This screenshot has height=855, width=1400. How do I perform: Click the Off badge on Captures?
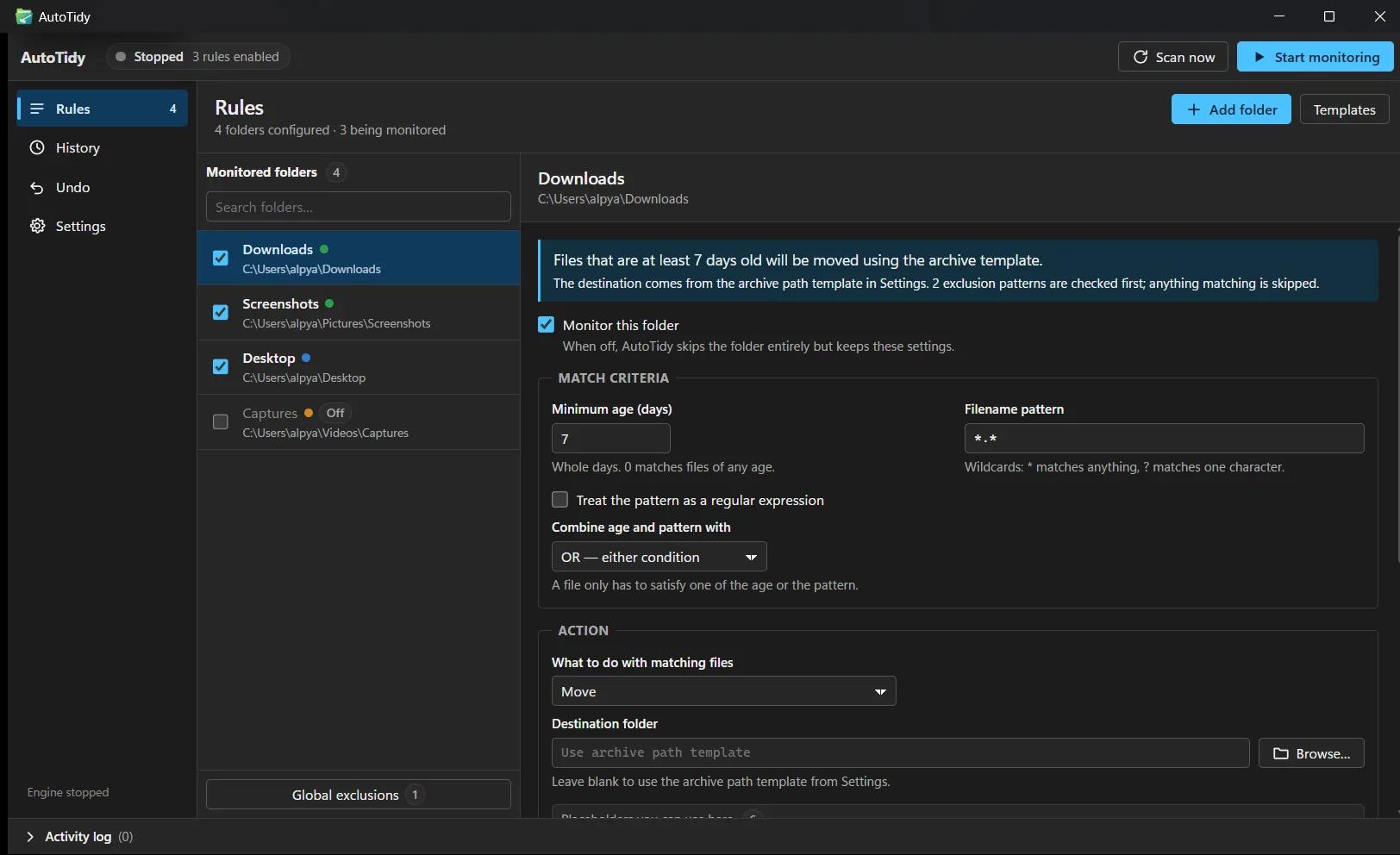click(x=335, y=413)
